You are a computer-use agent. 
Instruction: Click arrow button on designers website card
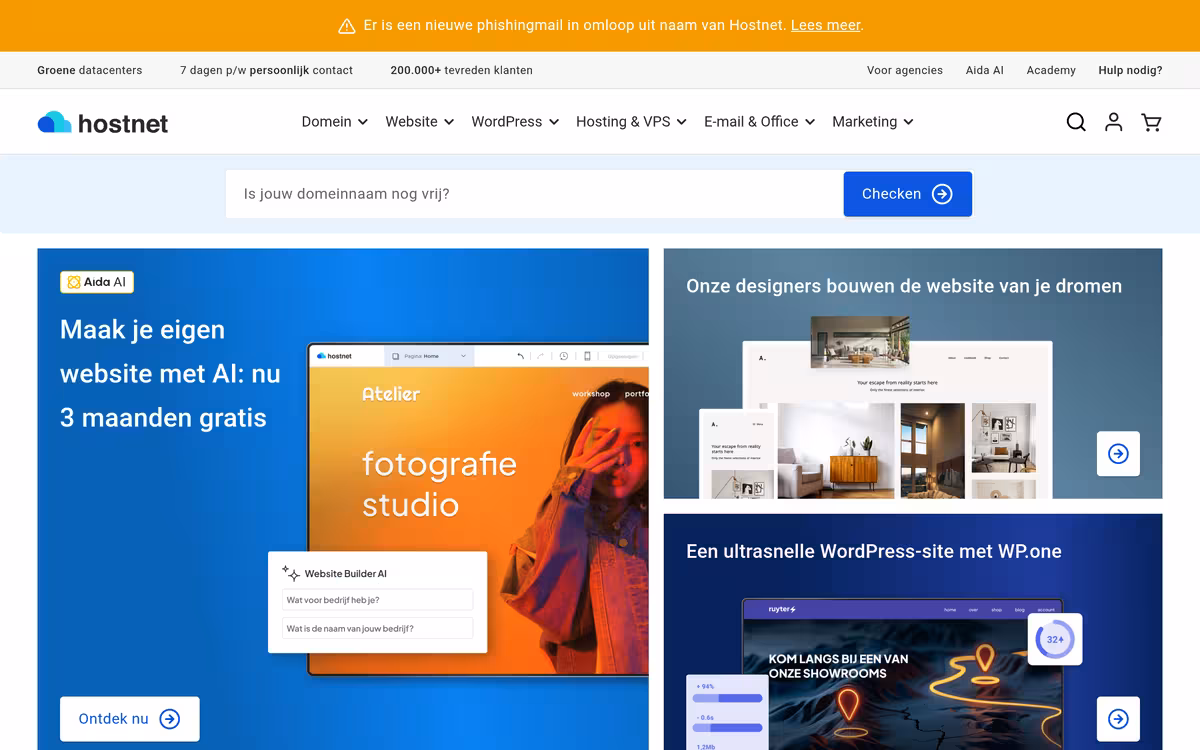pos(1118,454)
